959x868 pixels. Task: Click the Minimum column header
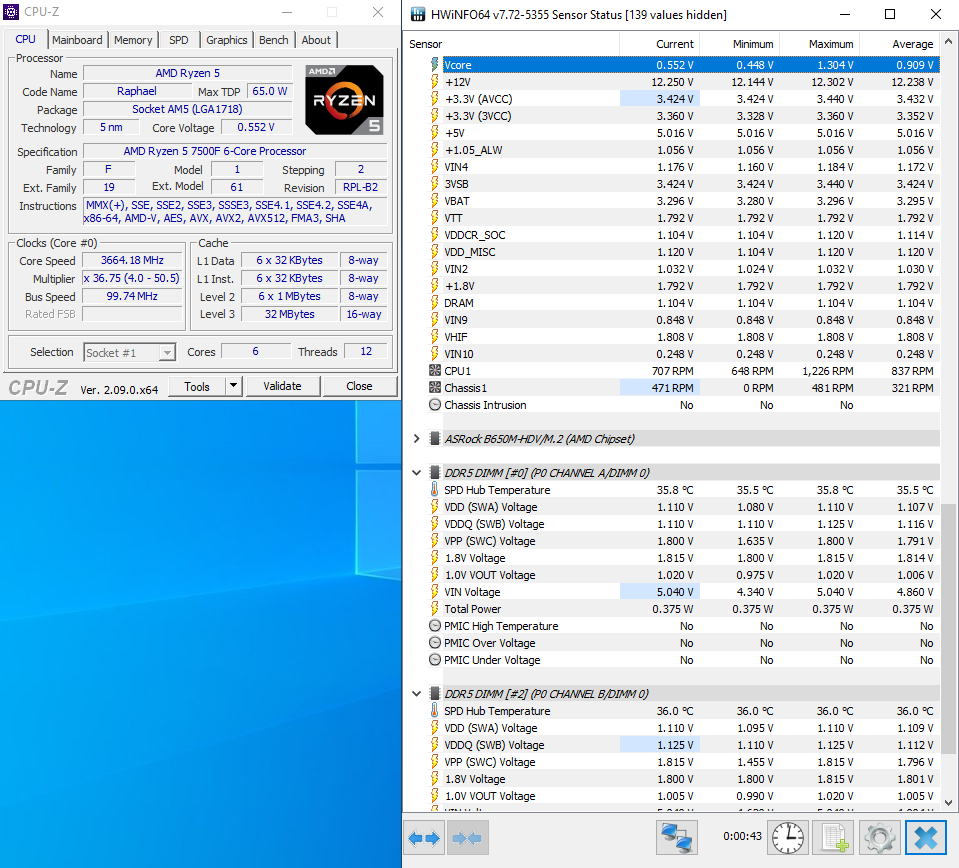[x=739, y=44]
